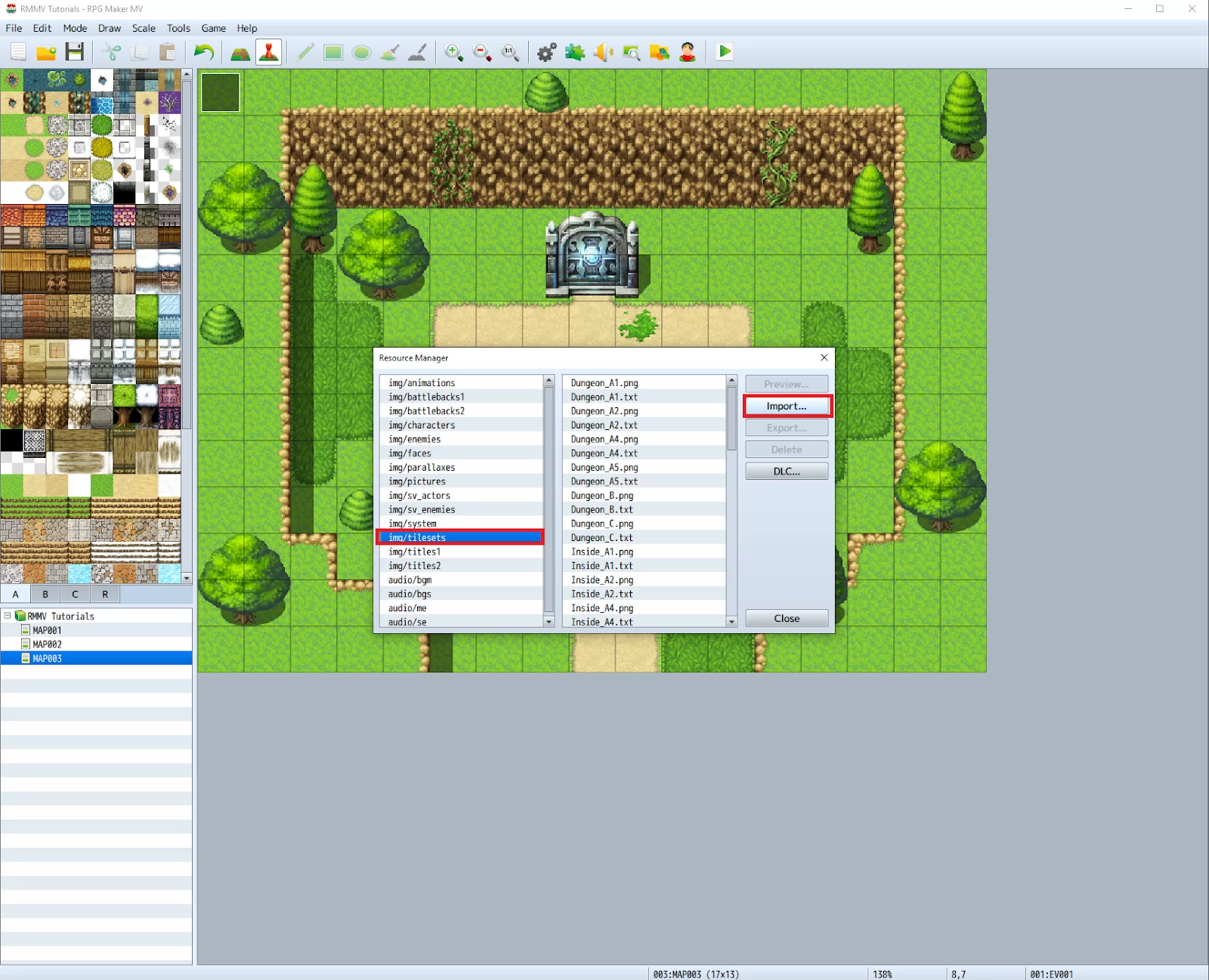The height and width of the screenshot is (980, 1209).
Task: Click the Close button in Resource Manager
Action: (x=787, y=618)
